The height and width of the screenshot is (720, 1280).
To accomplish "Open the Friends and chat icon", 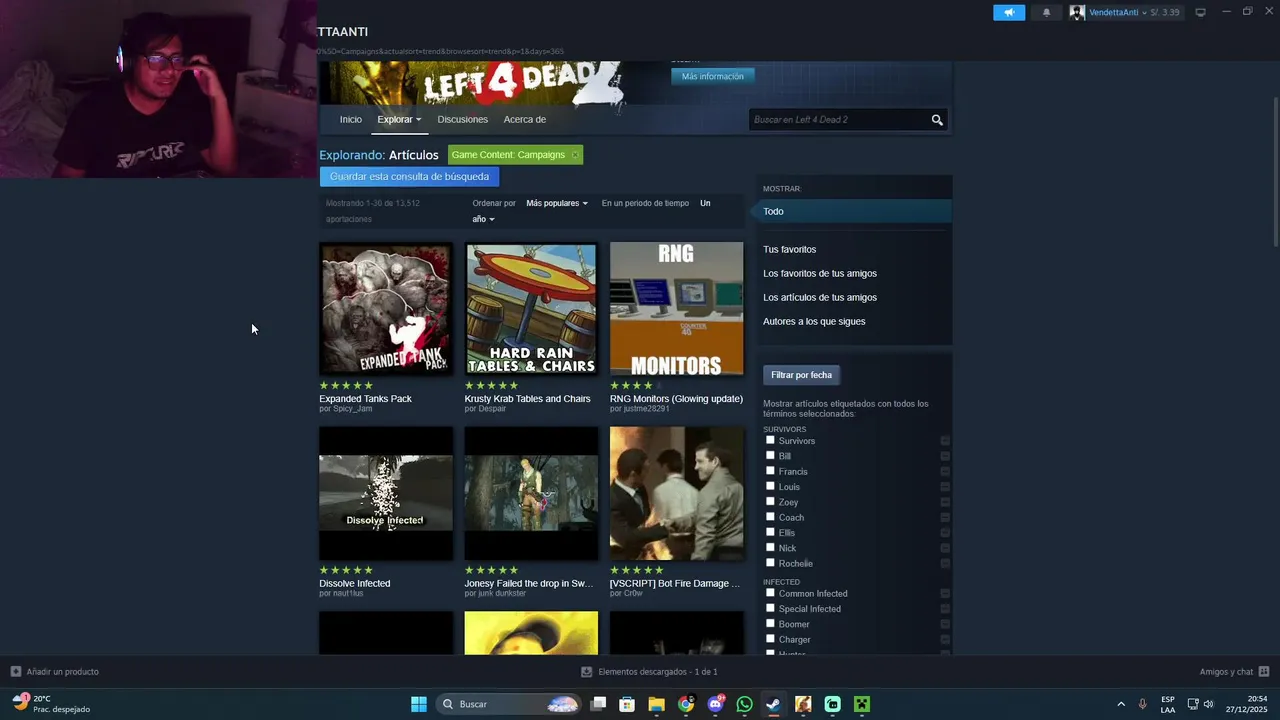I will coord(1264,672).
